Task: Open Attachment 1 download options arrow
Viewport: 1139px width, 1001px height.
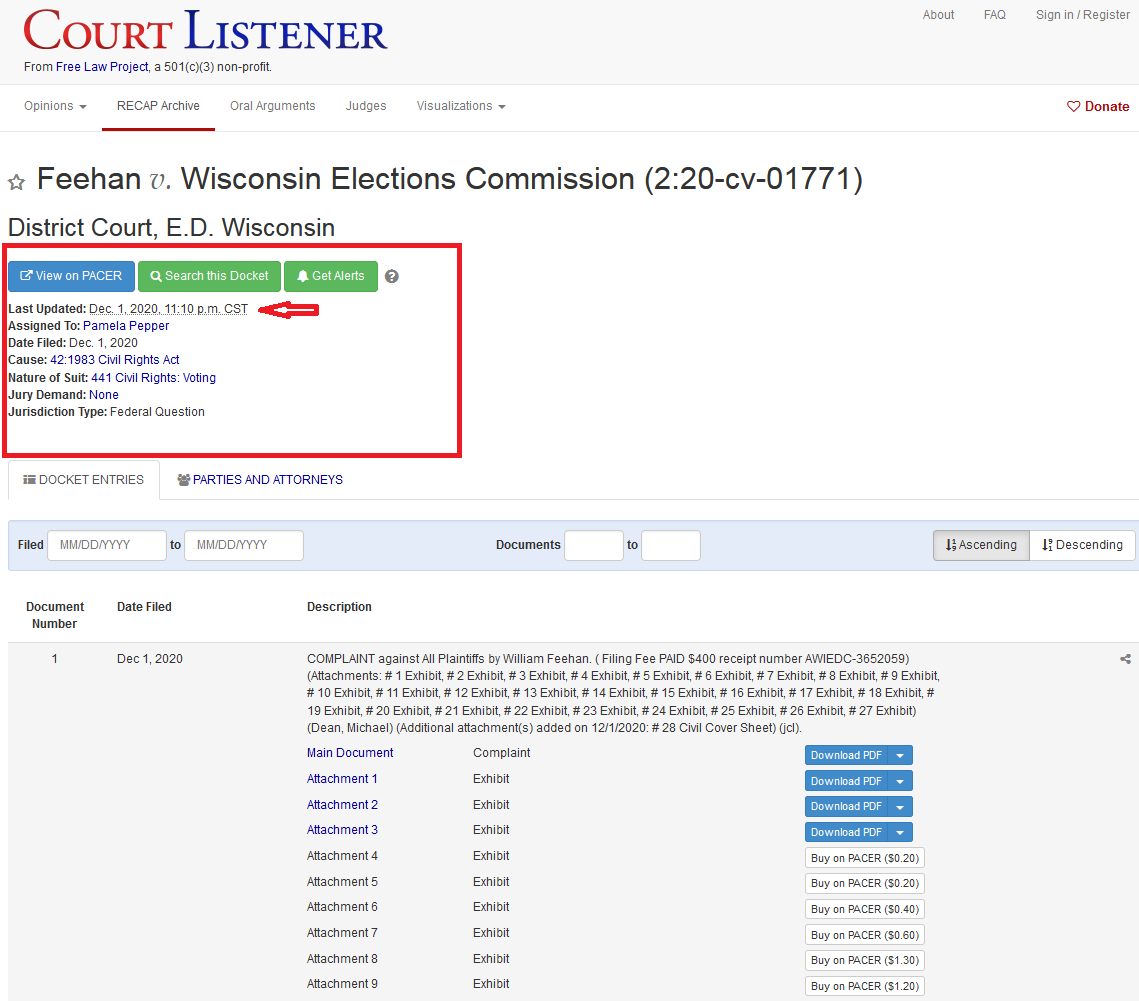Action: point(900,781)
